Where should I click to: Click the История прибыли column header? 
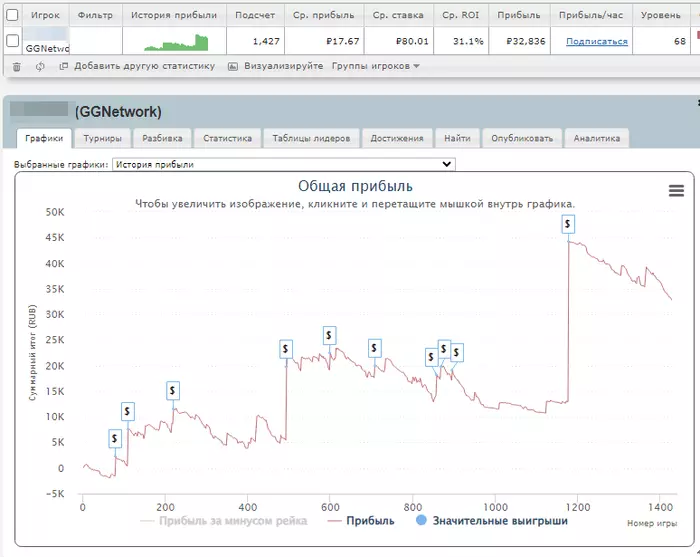pos(174,15)
